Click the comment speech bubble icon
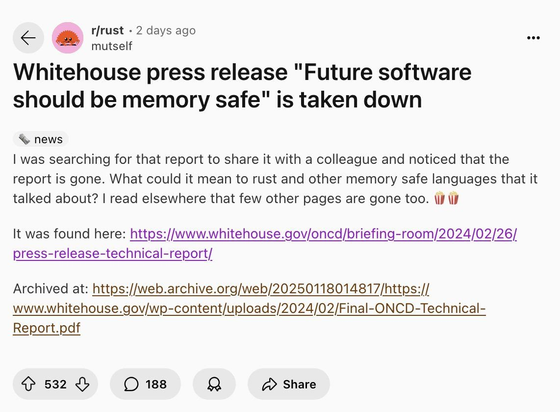Image resolution: width=560 pixels, height=412 pixels. 131,384
